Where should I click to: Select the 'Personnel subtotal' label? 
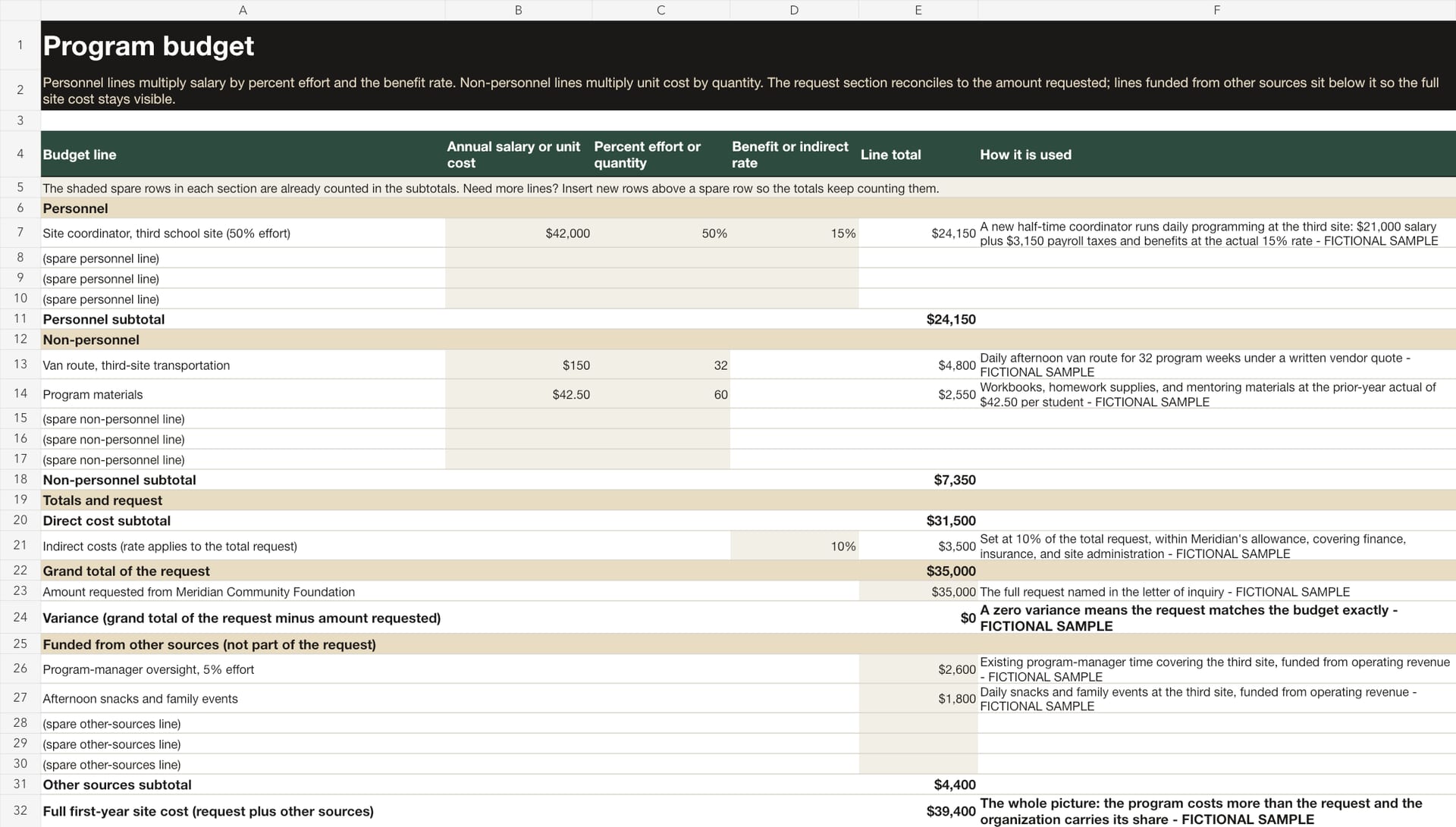point(243,319)
